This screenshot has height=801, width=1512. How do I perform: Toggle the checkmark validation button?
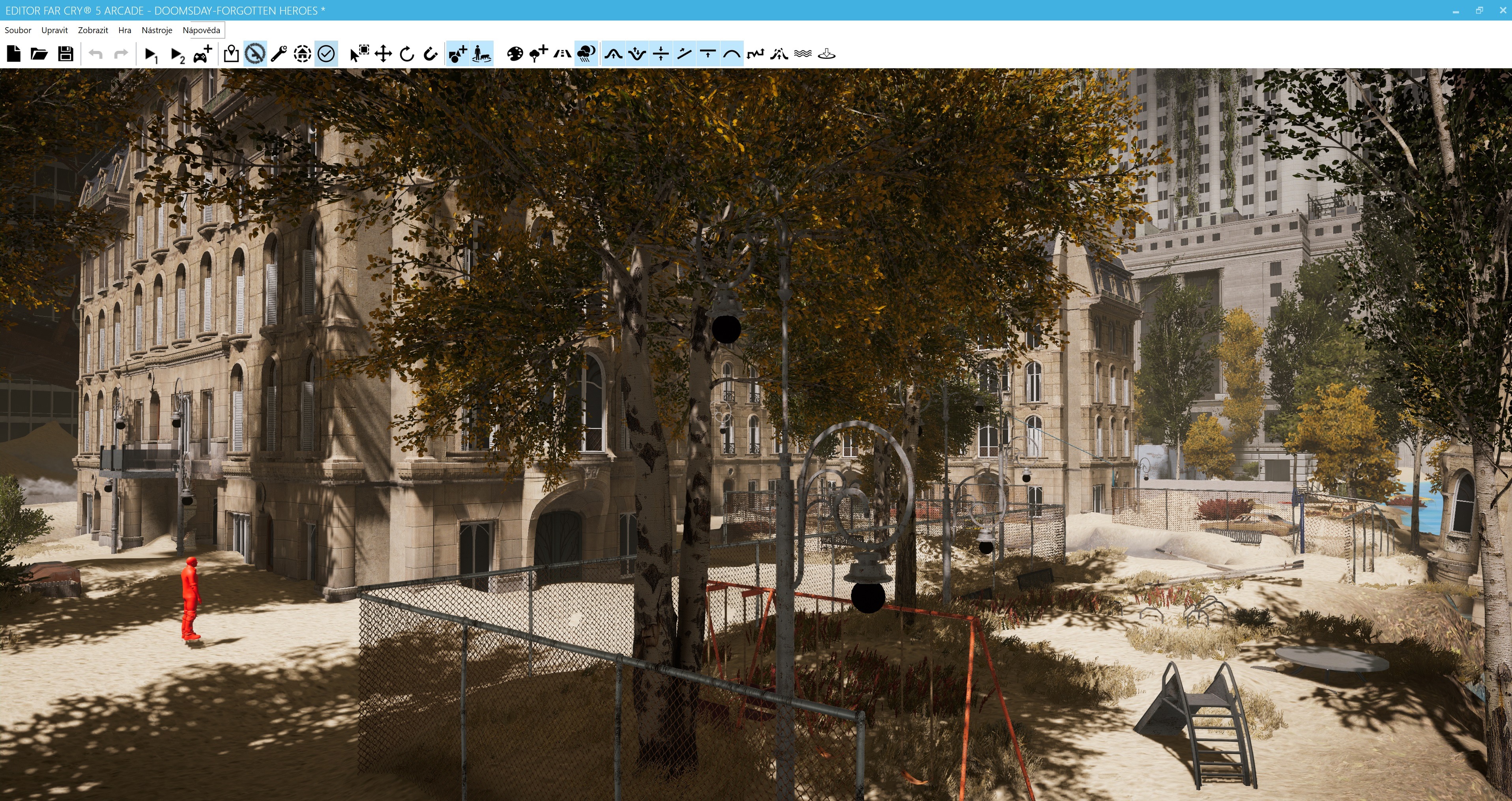coord(326,54)
